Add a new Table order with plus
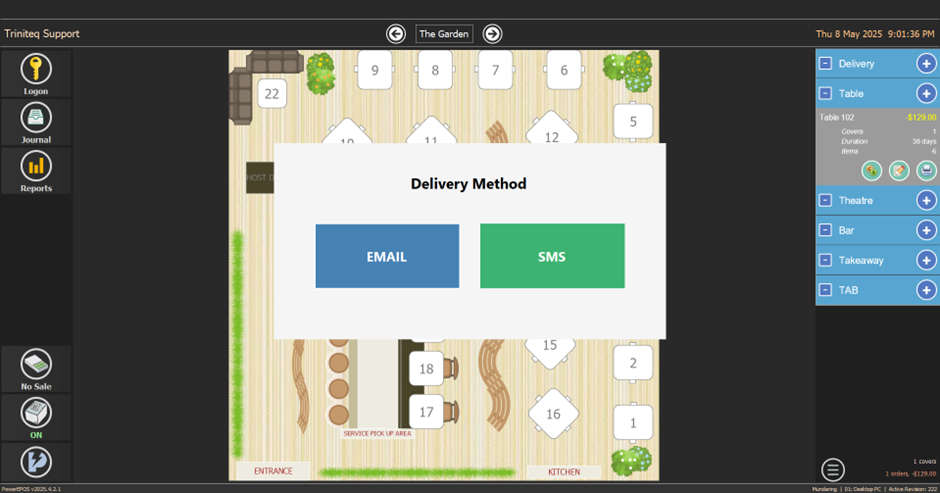Screen dimensions: 940x493 pos(926,94)
